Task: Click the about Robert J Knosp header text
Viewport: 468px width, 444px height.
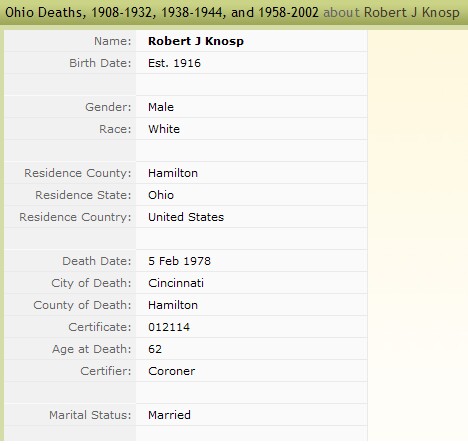Action: coord(391,12)
